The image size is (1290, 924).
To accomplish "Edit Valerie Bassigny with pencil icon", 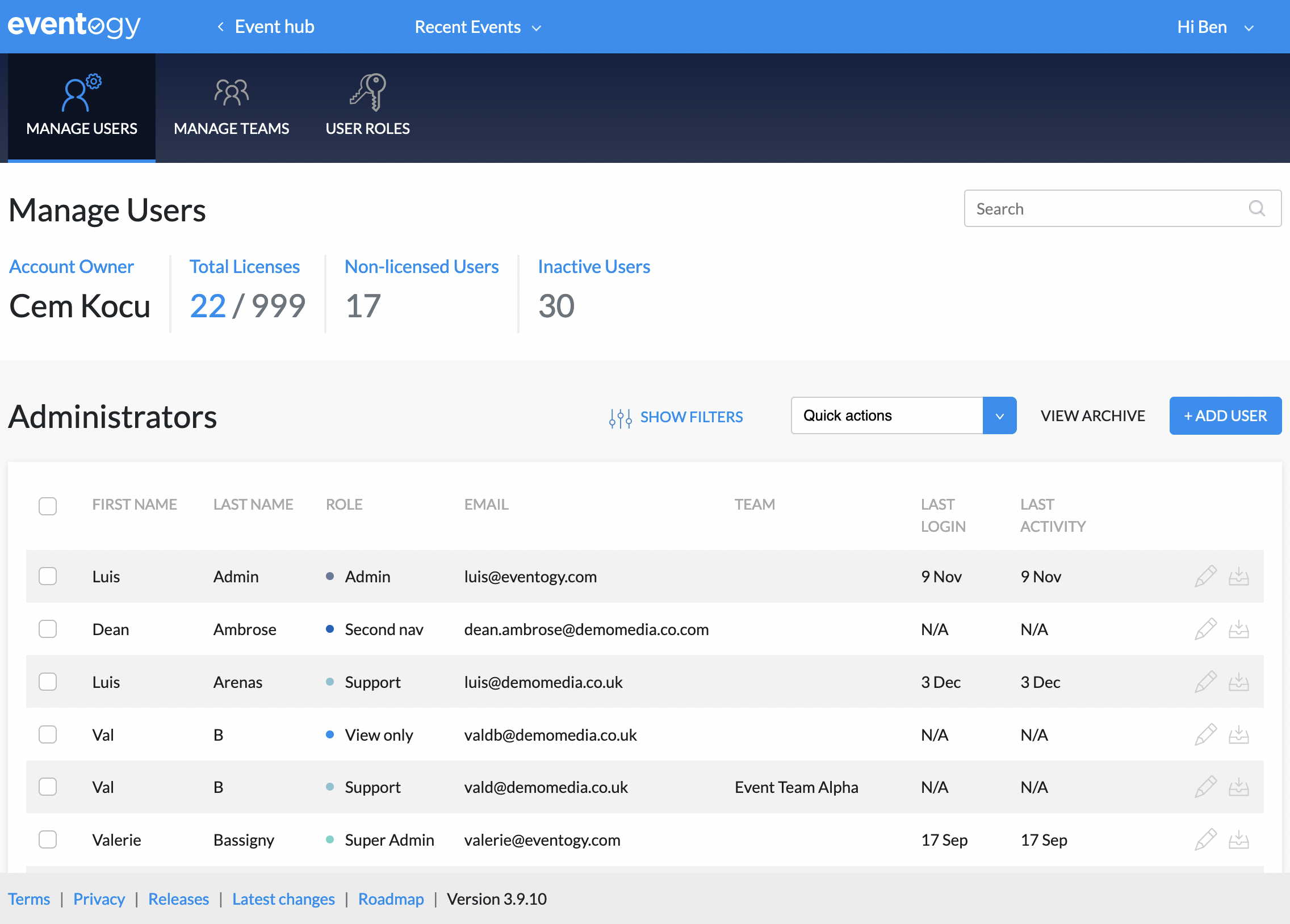I will 1205,839.
